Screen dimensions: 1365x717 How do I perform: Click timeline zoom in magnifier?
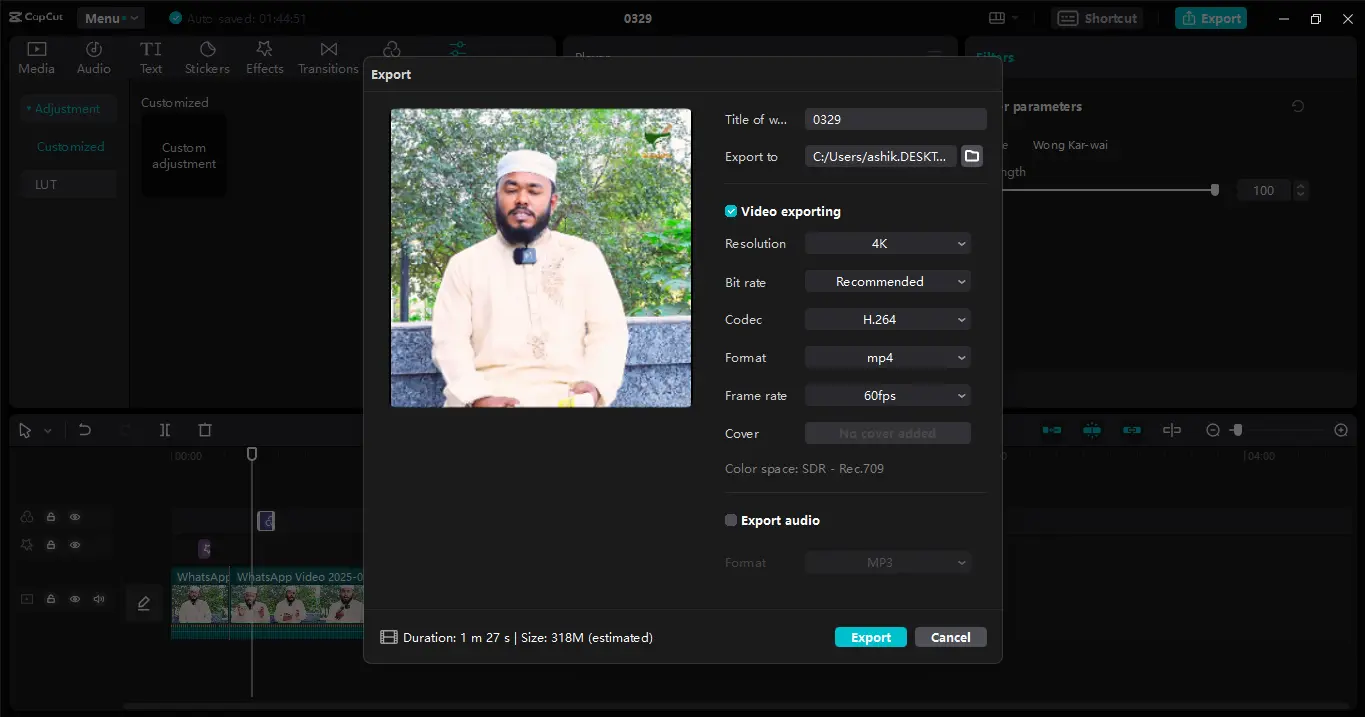(x=1341, y=430)
